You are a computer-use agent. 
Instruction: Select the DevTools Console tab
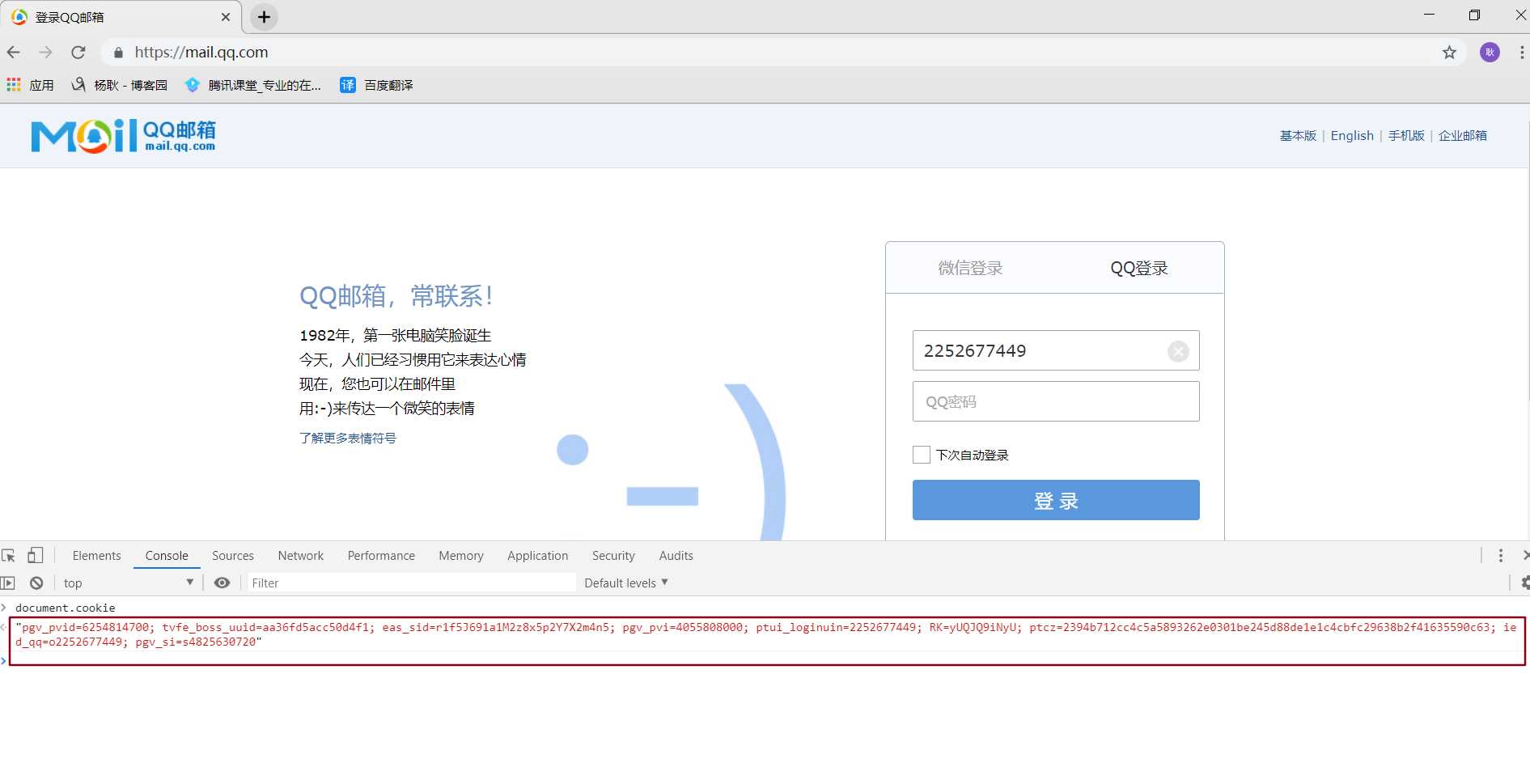tap(167, 556)
